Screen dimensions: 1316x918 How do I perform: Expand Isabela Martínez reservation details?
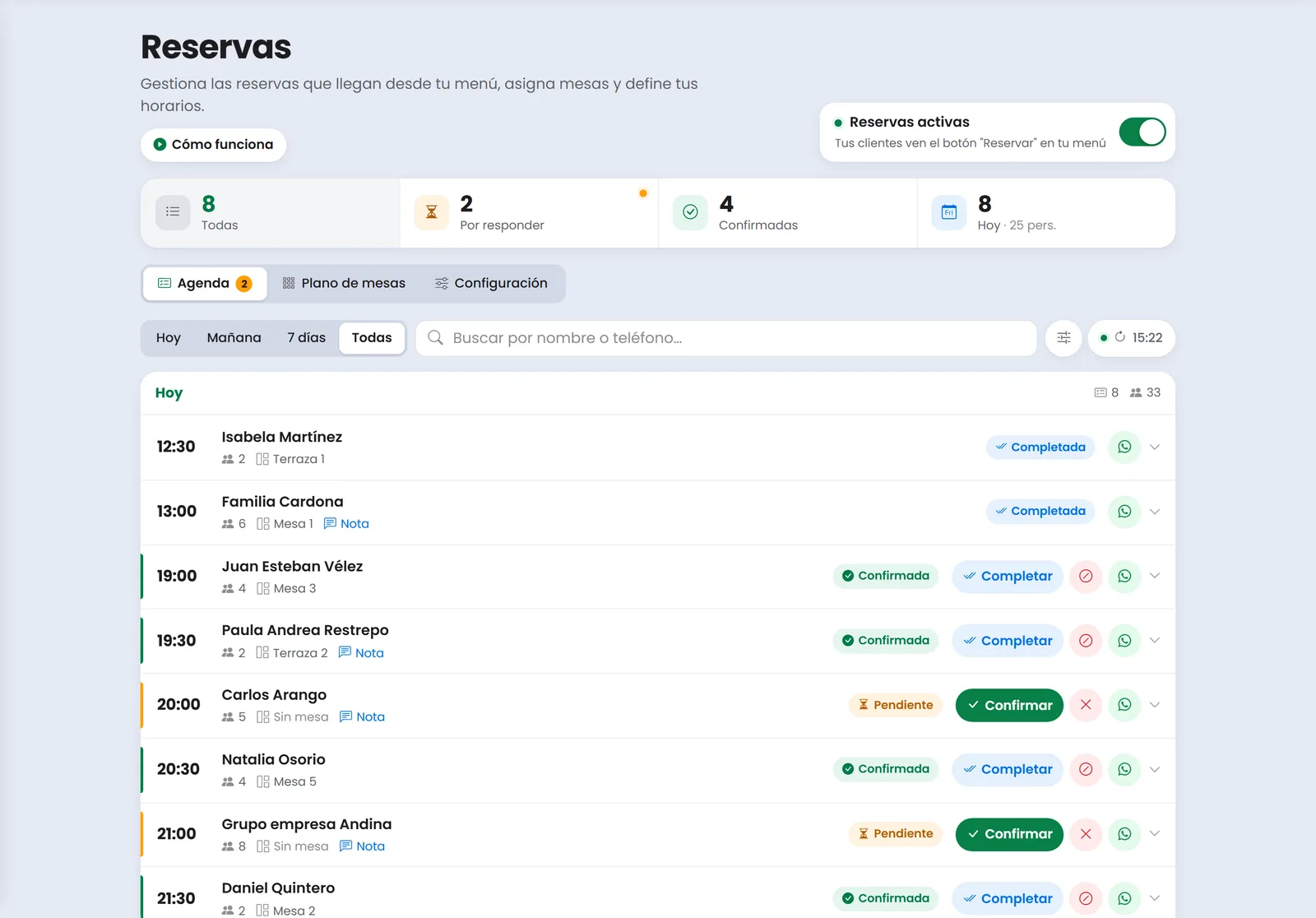tap(1155, 447)
